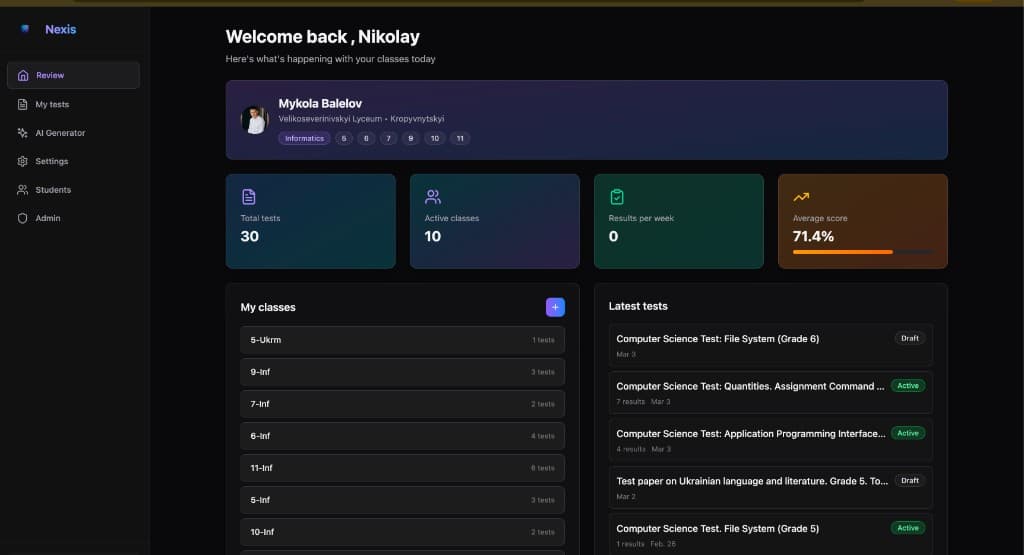Open the Review menu item

tap(73, 75)
